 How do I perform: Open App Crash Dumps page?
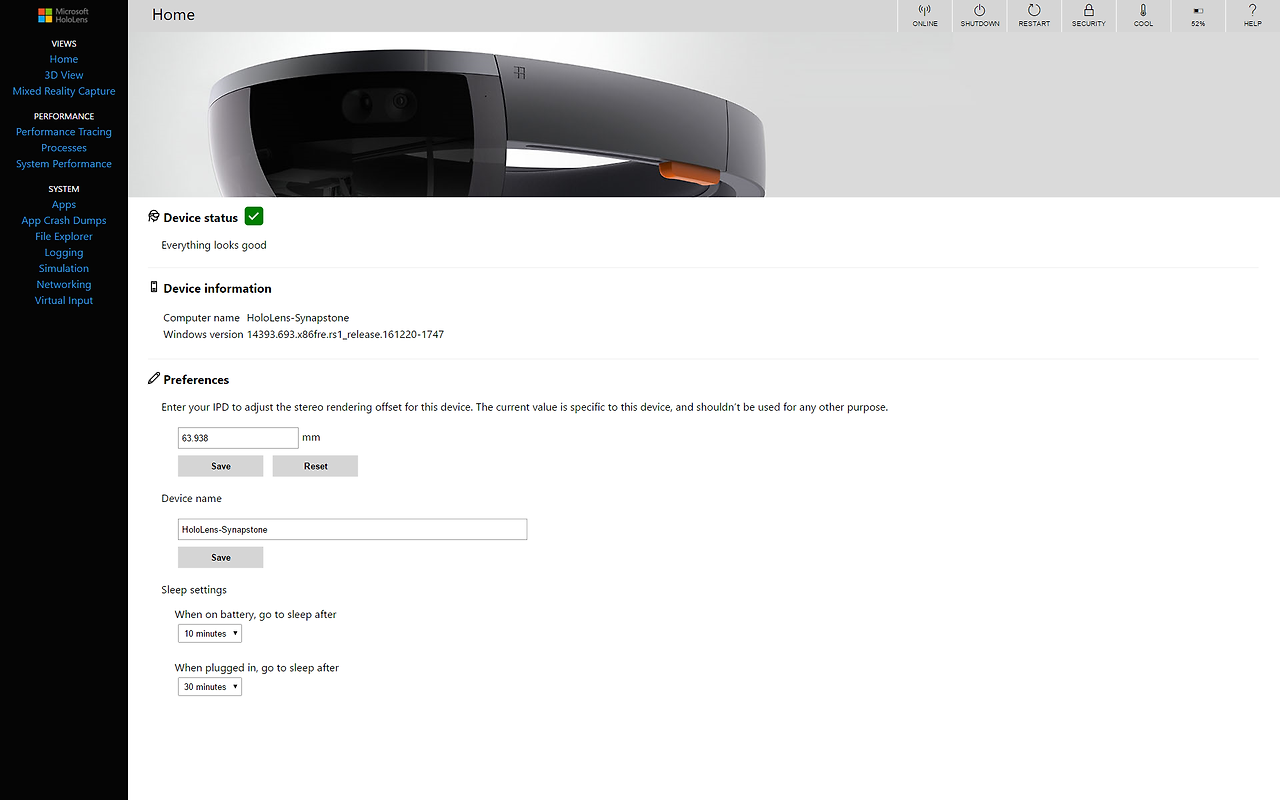click(64, 221)
